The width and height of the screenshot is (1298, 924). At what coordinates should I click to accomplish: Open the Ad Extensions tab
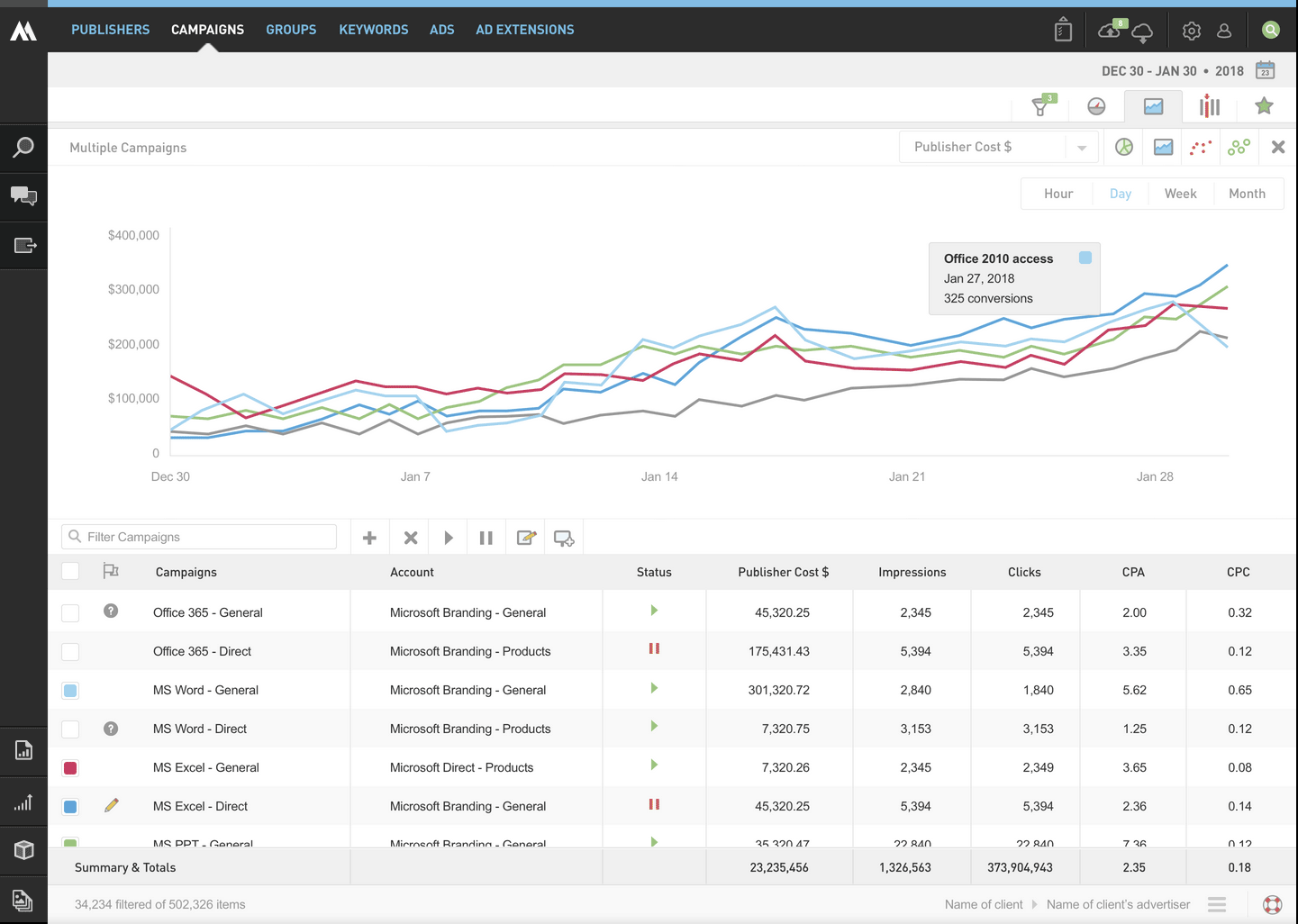click(x=524, y=30)
